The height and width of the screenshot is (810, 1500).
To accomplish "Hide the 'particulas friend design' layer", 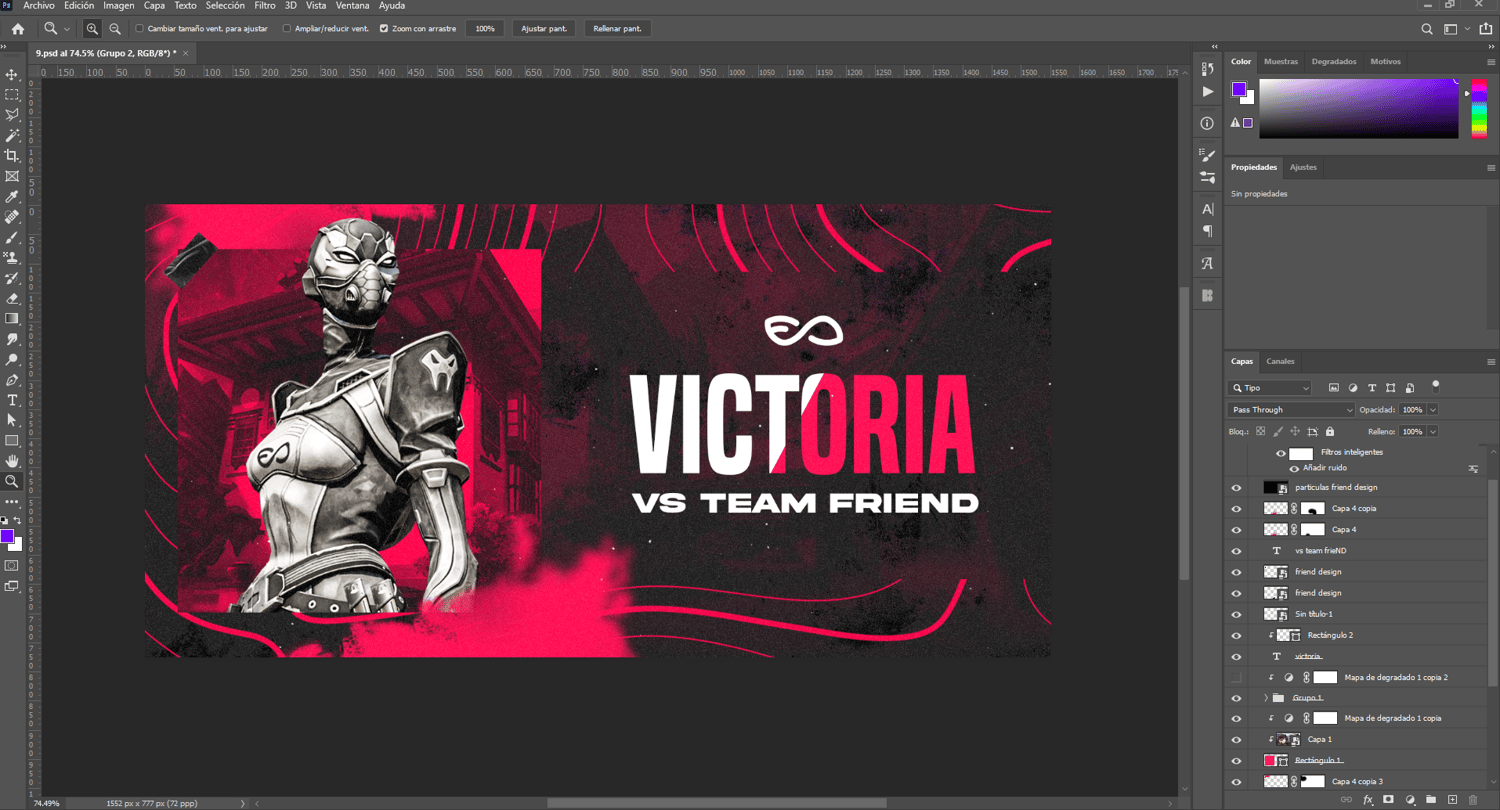I will click(x=1236, y=488).
